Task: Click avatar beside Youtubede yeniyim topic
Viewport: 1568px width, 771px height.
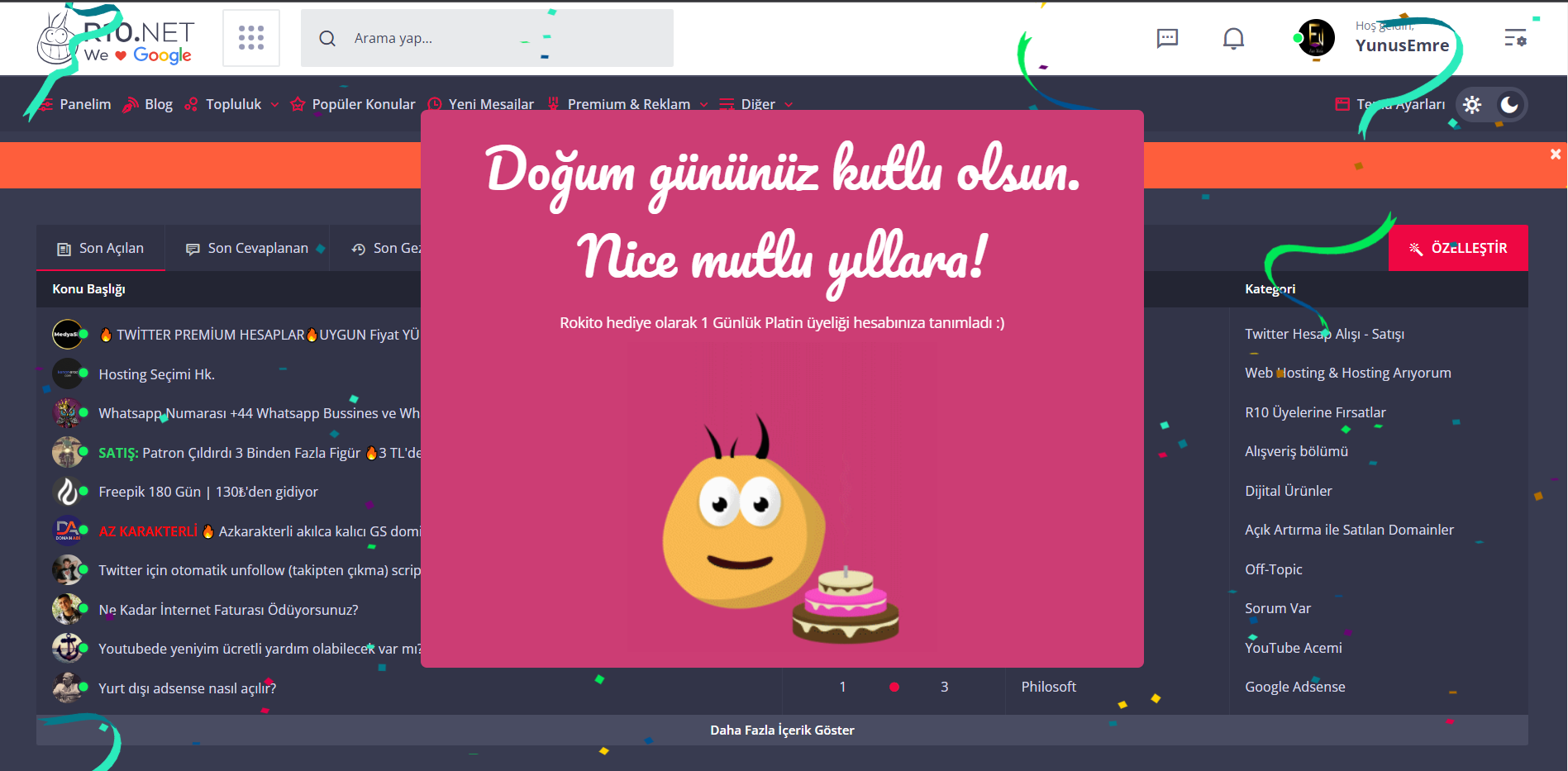Action: pyautogui.click(x=67, y=649)
